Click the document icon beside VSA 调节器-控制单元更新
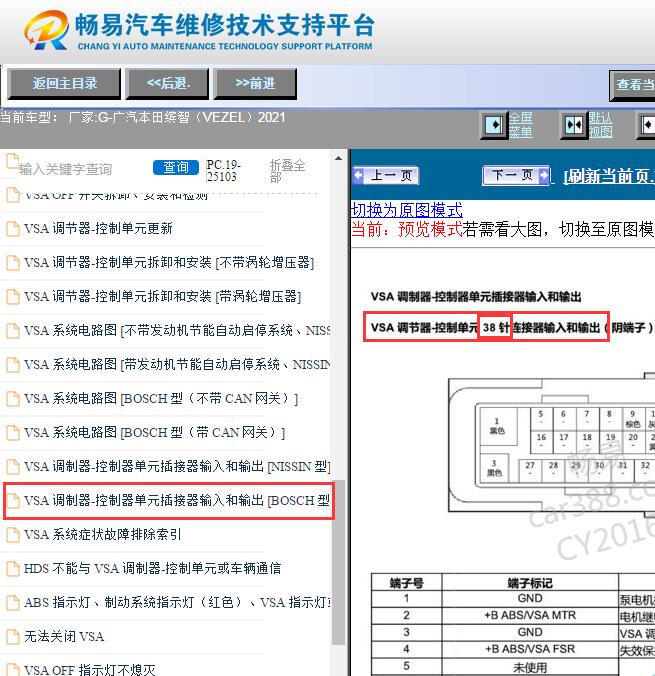655x676 pixels. pyautogui.click(x=13, y=228)
